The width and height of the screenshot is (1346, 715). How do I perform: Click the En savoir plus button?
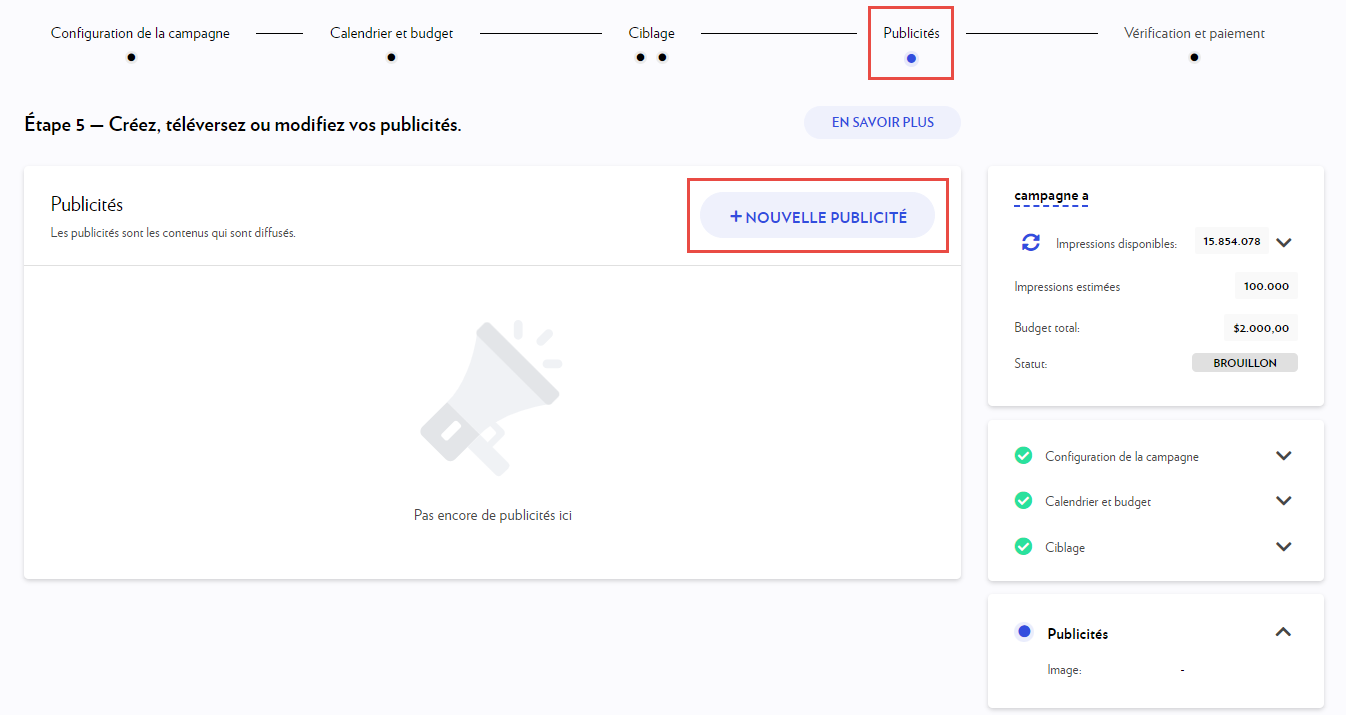882,122
